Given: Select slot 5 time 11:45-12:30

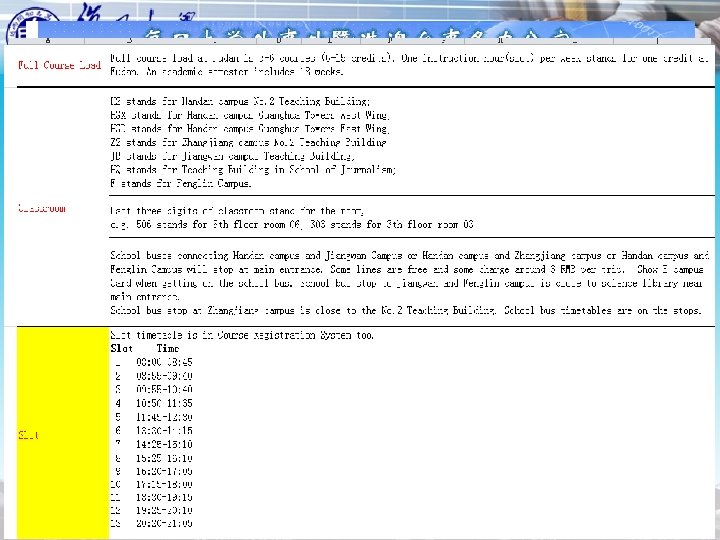Looking at the screenshot, I should [x=164, y=417].
